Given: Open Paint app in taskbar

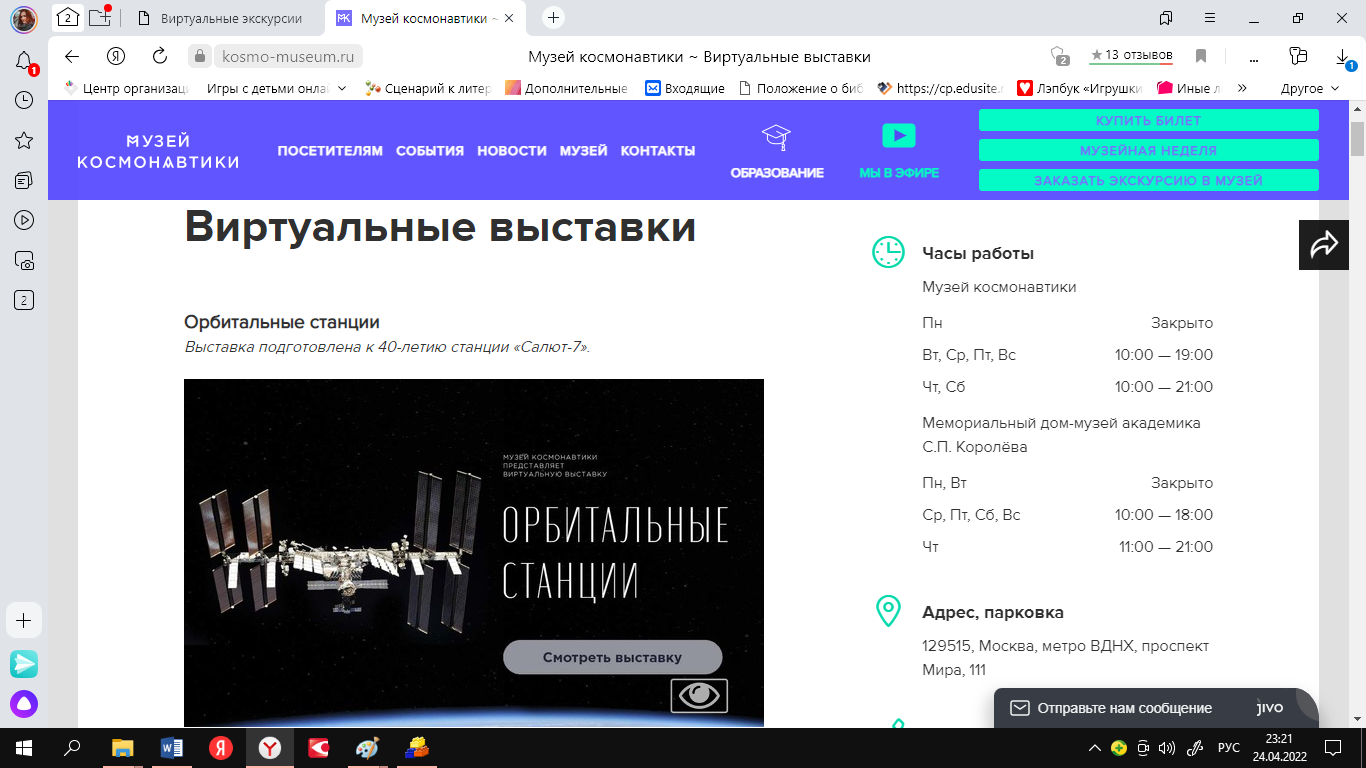Looking at the screenshot, I should point(368,747).
